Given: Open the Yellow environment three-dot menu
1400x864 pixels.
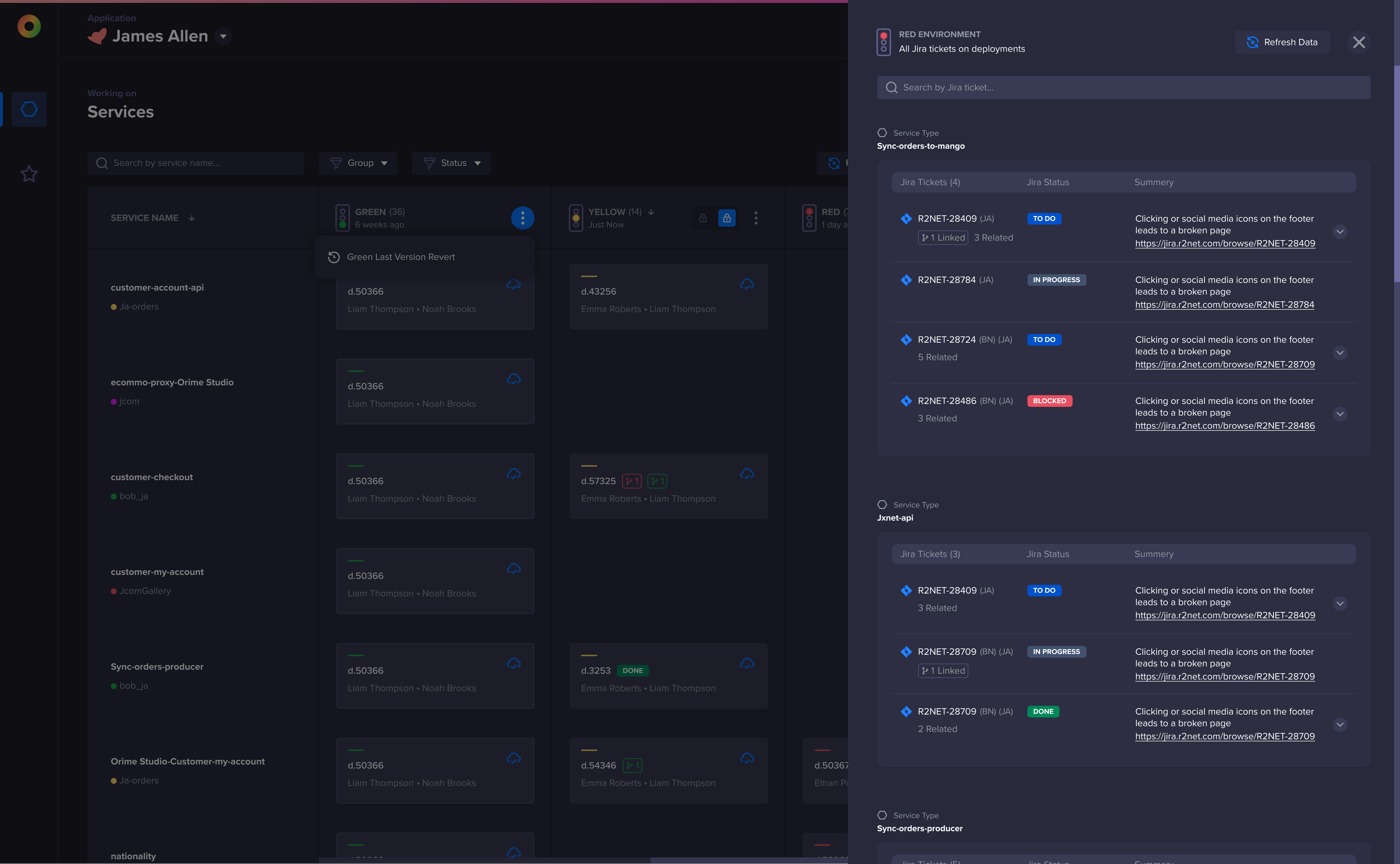Looking at the screenshot, I should click(x=756, y=218).
